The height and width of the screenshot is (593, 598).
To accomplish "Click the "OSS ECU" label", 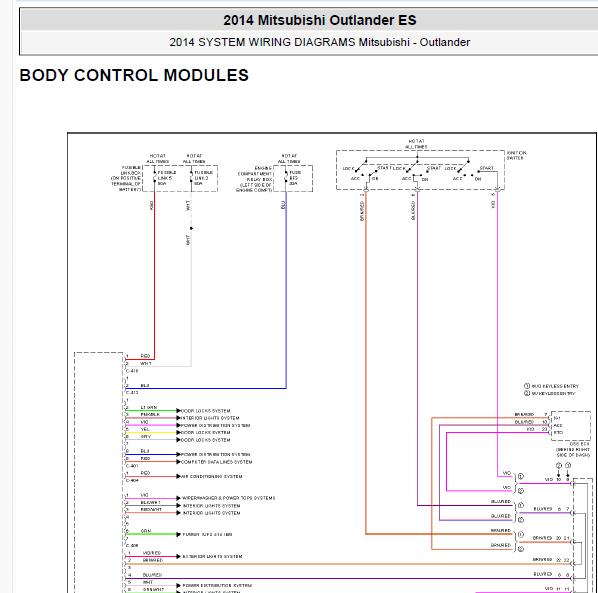I will point(579,444).
